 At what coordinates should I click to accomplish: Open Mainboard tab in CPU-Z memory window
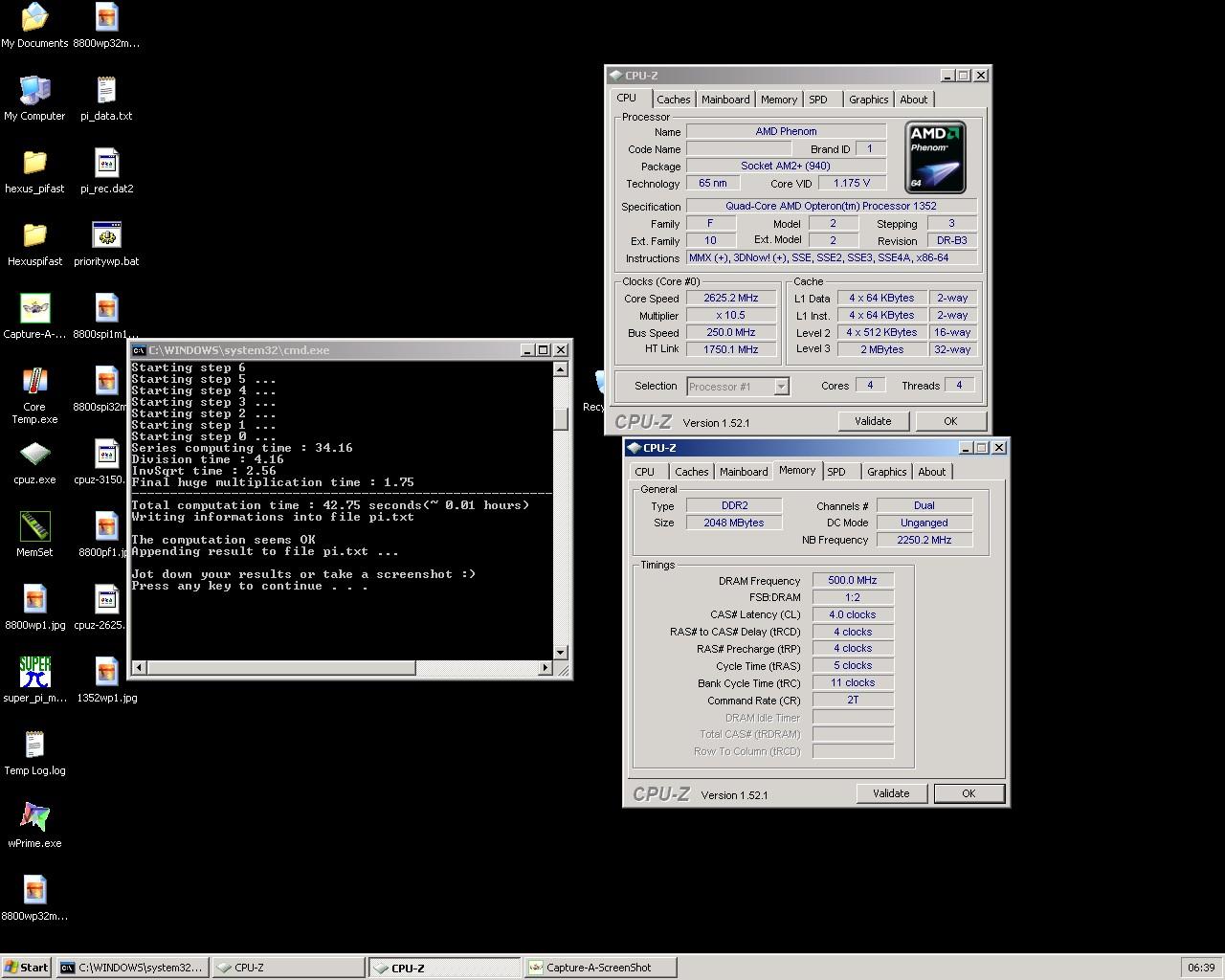(x=744, y=472)
